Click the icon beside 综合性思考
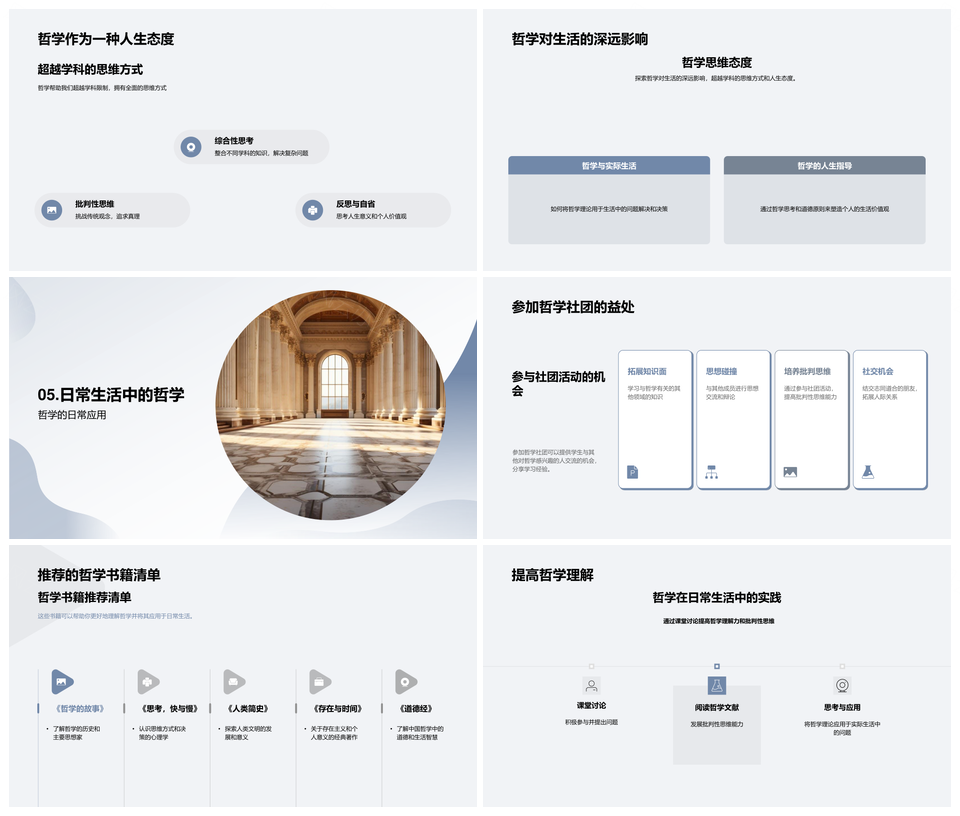Image resolution: width=960 pixels, height=816 pixels. point(191,147)
